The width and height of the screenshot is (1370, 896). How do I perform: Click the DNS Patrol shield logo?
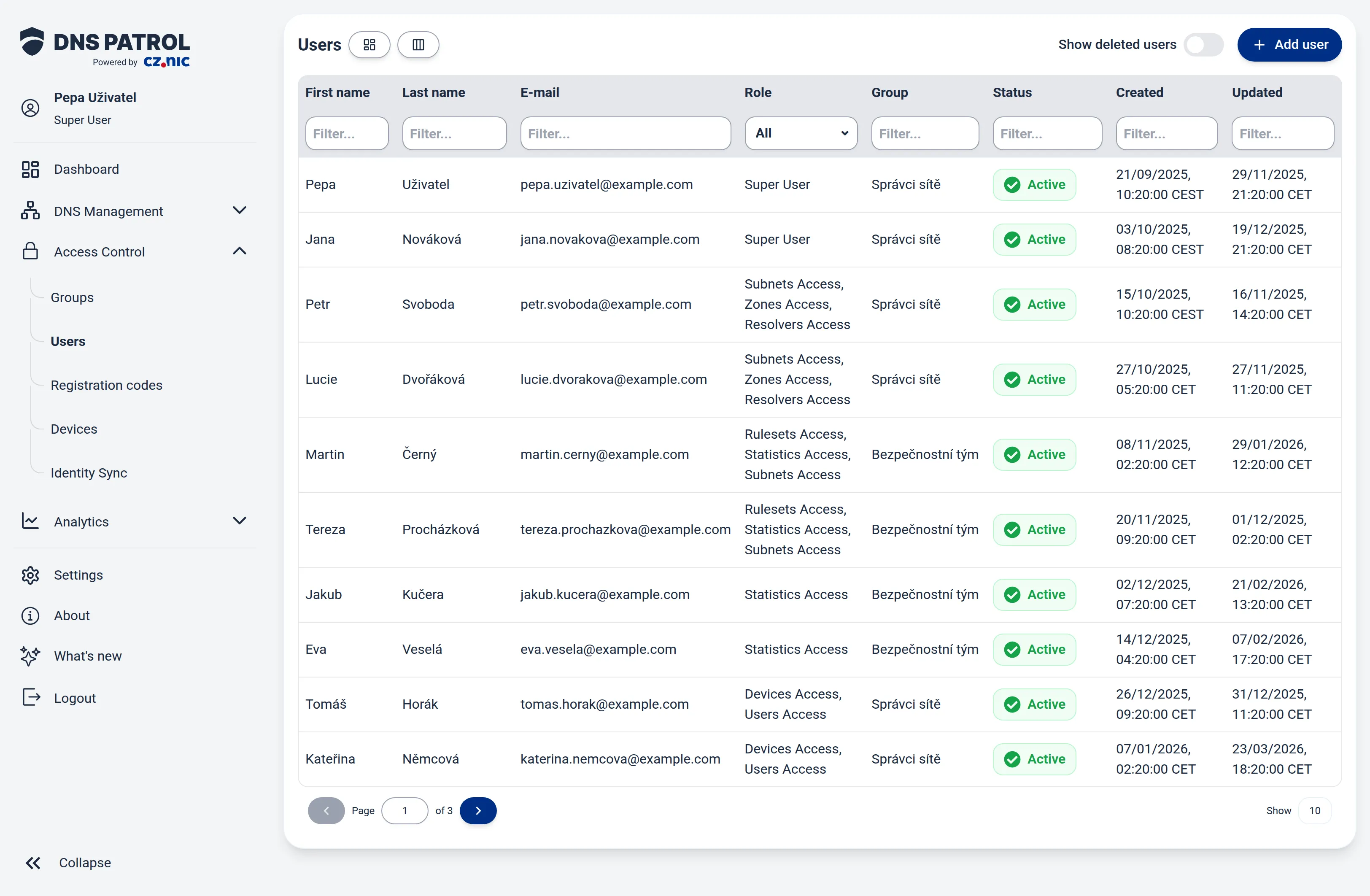coord(32,41)
